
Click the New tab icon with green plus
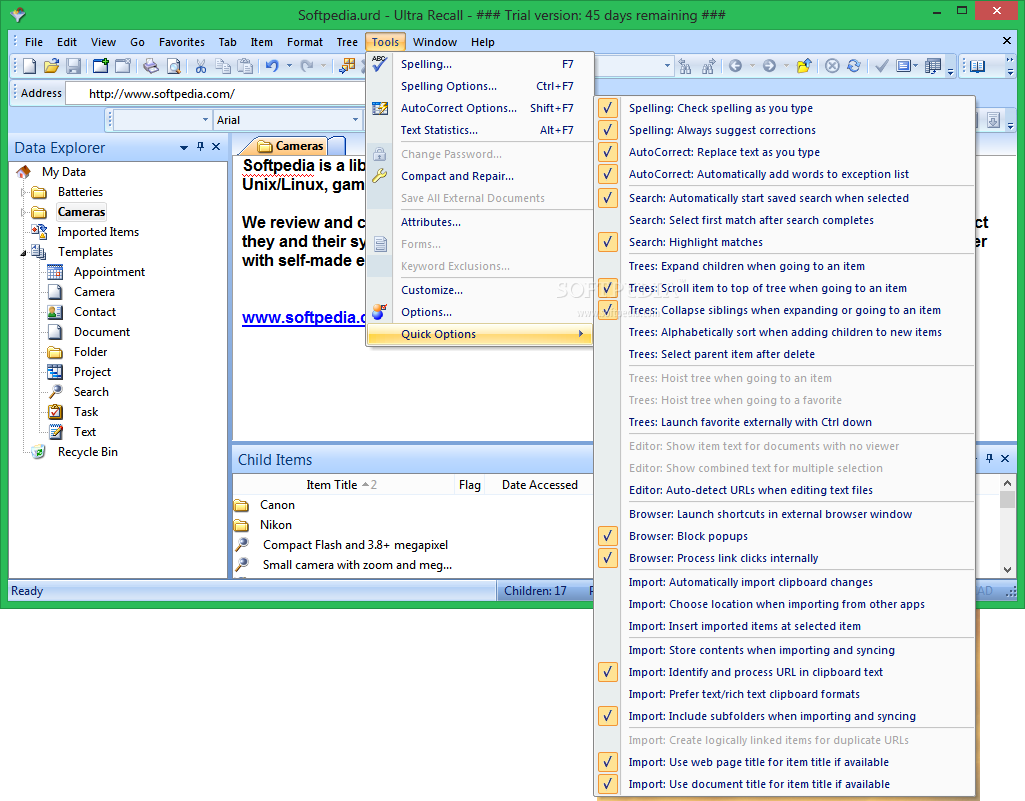[x=101, y=65]
